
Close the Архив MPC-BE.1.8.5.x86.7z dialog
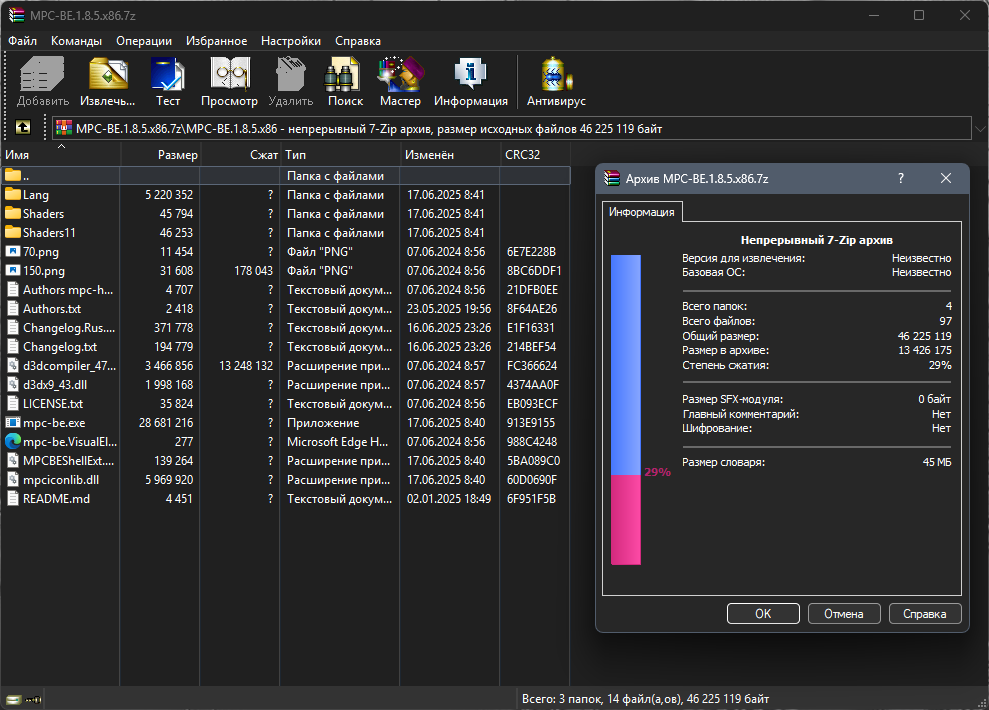(x=945, y=178)
